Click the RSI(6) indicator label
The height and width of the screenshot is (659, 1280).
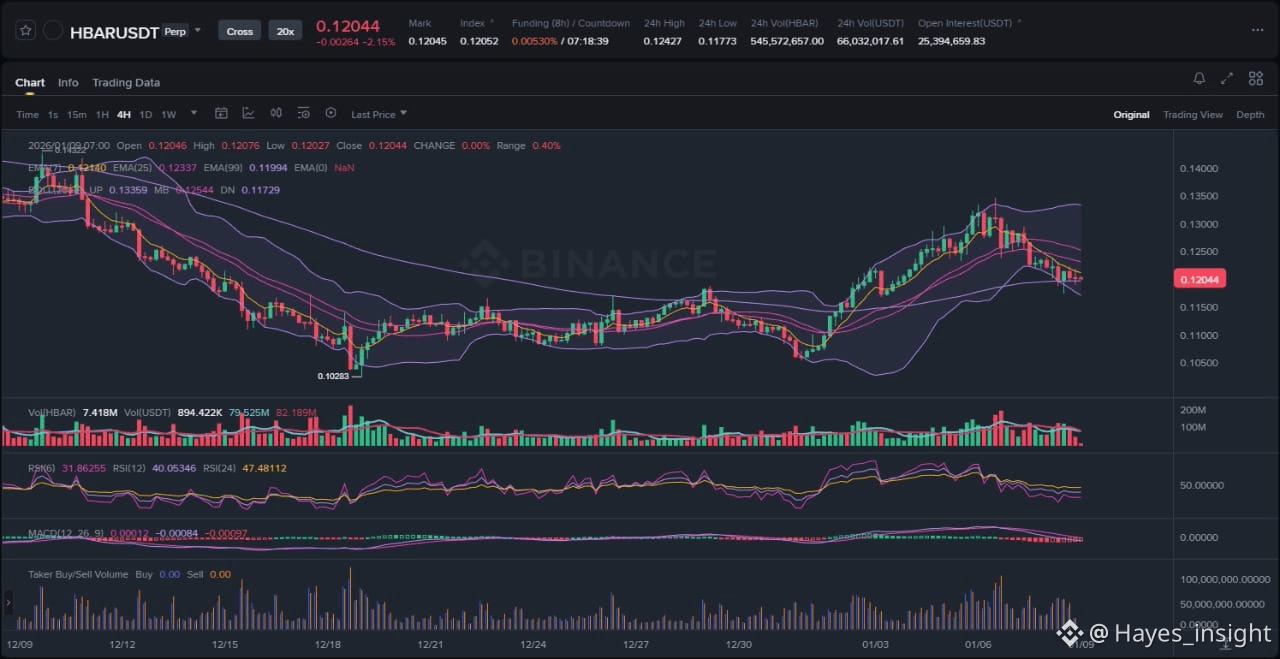pos(42,467)
